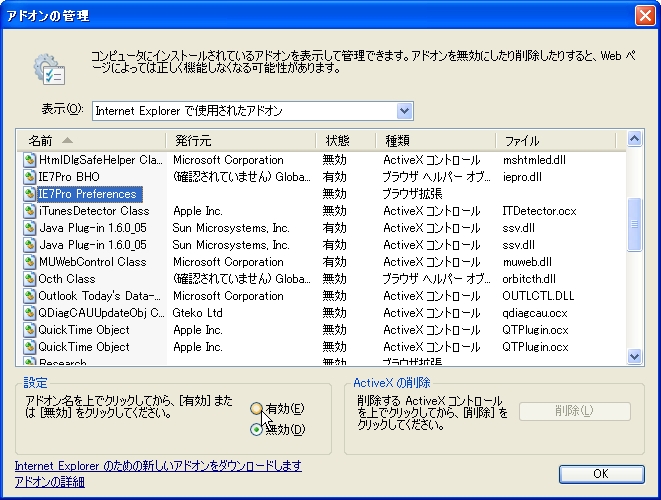Screen dimensions: 661x500
Task: Click the list scrollbar up arrow
Action: point(634,139)
